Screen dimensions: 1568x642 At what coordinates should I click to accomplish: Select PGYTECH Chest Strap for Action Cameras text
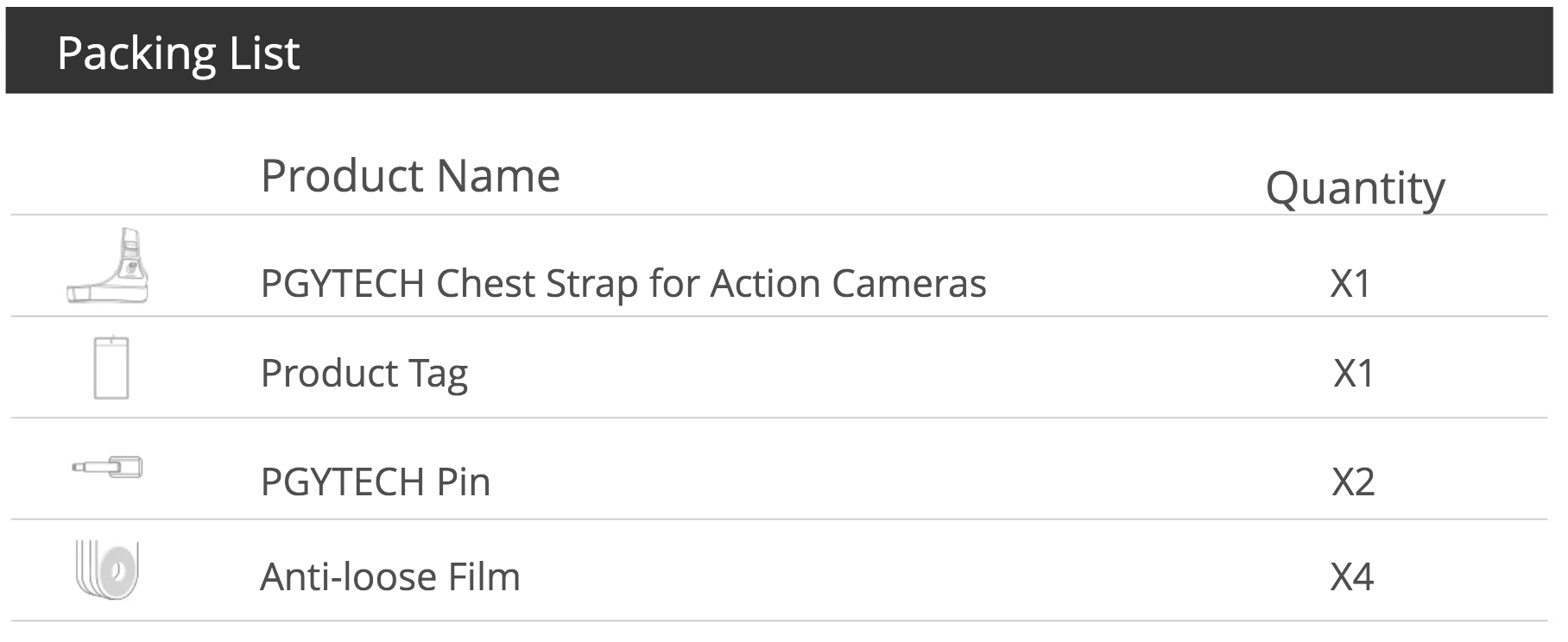623,284
